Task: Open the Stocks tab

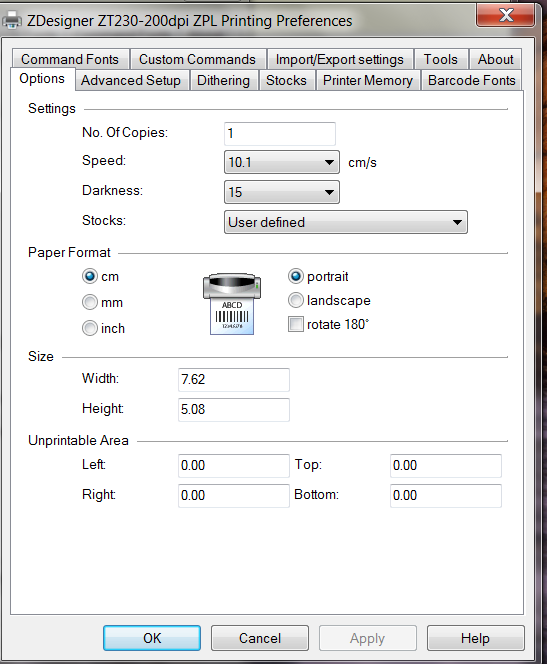Action: pos(286,80)
